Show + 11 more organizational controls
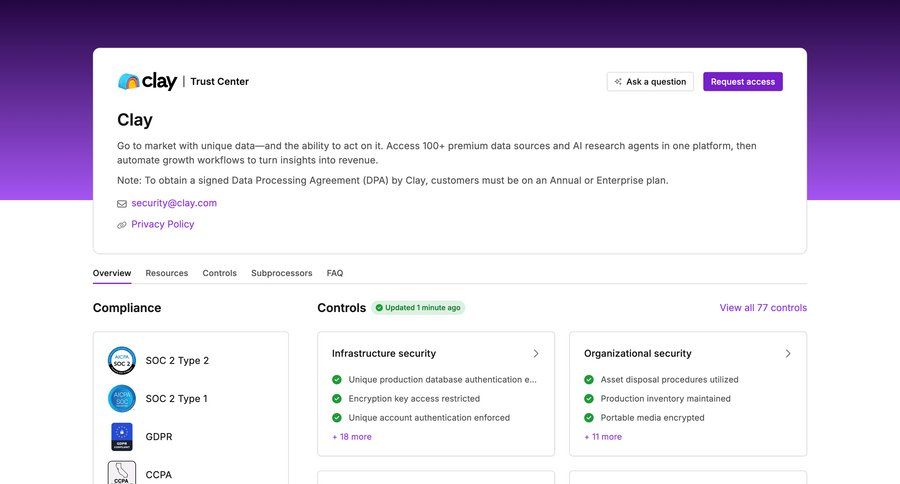This screenshot has height=484, width=900. point(603,437)
